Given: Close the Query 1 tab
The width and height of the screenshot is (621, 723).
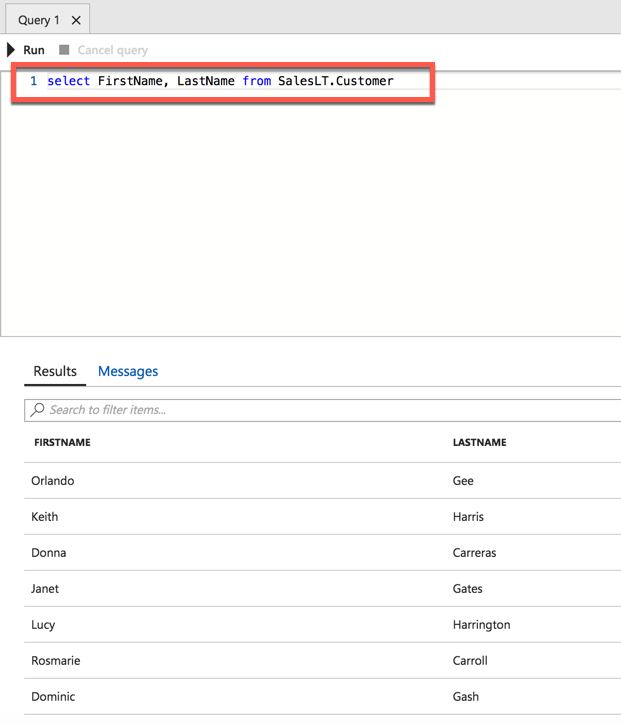Looking at the screenshot, I should pos(76,20).
